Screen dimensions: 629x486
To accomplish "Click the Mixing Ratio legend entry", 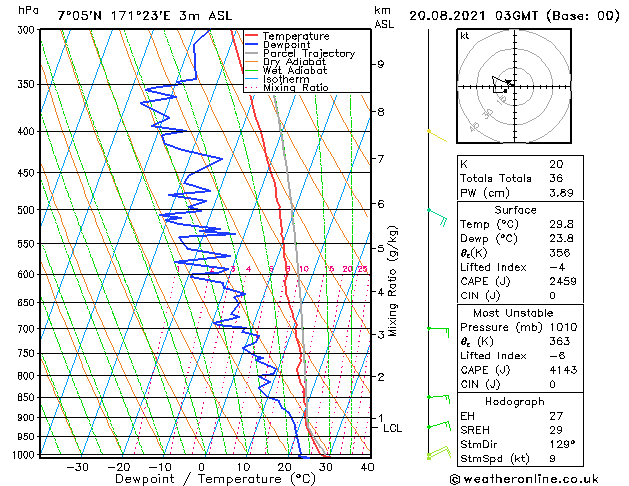I will [295, 88].
